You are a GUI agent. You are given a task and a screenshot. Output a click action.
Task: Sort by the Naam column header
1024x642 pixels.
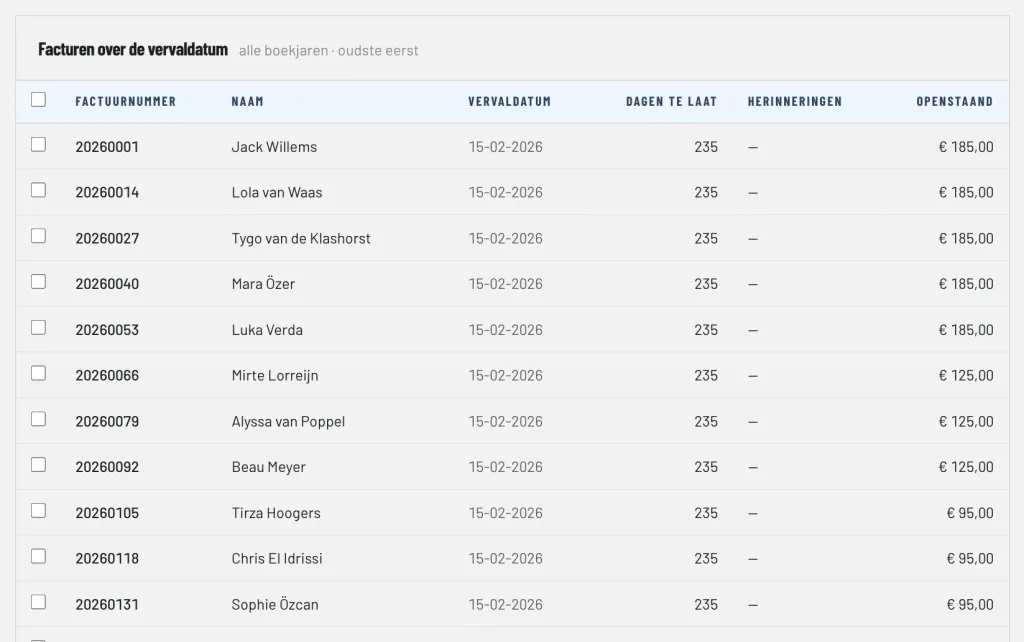click(248, 101)
